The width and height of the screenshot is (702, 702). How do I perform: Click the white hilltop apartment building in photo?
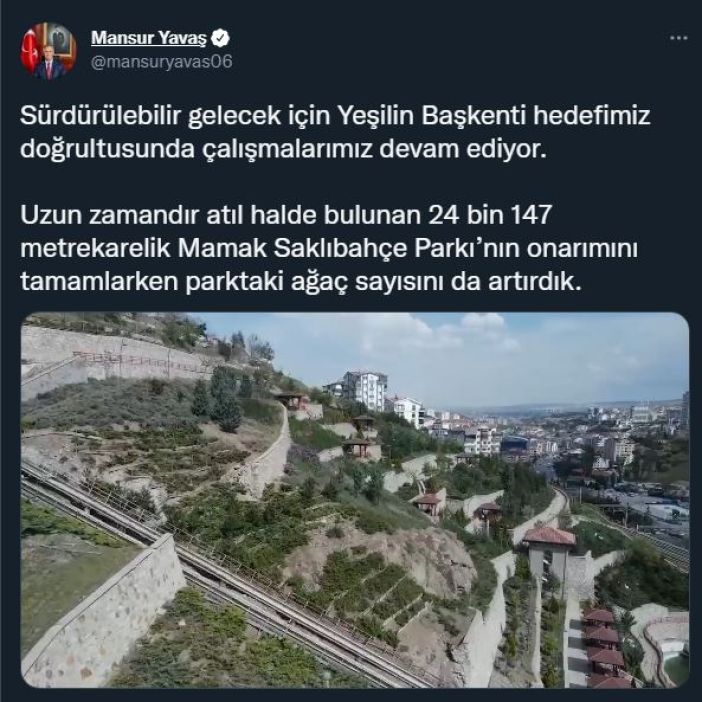coord(364,390)
